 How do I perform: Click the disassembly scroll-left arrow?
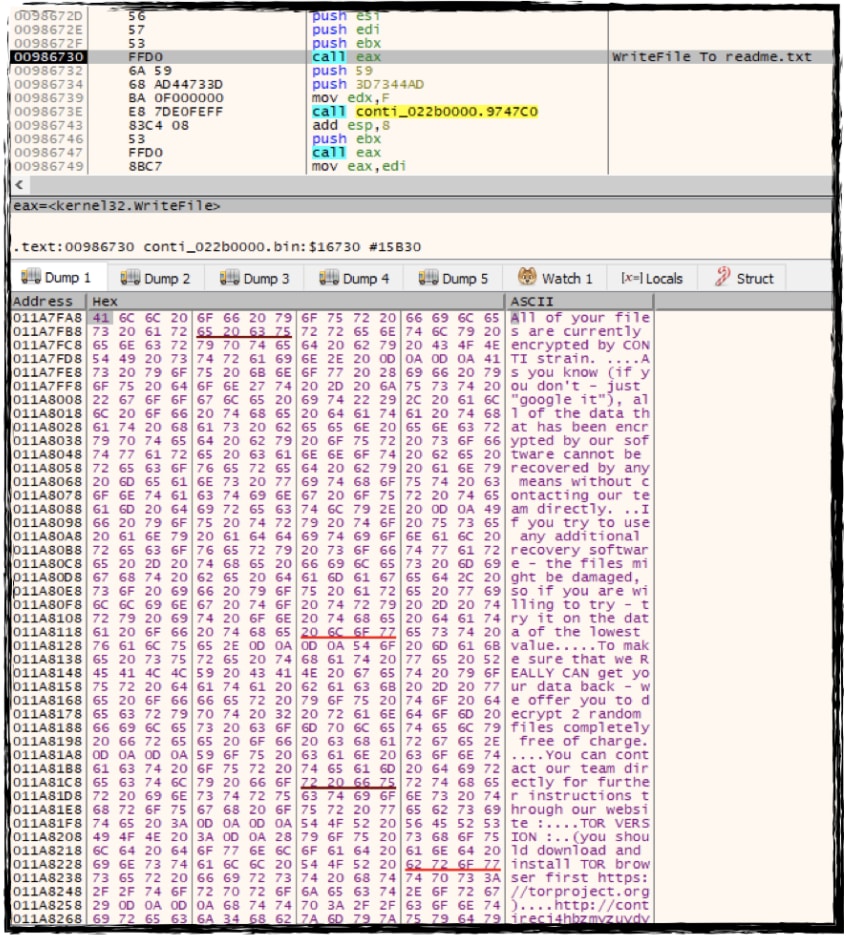coord(17,185)
